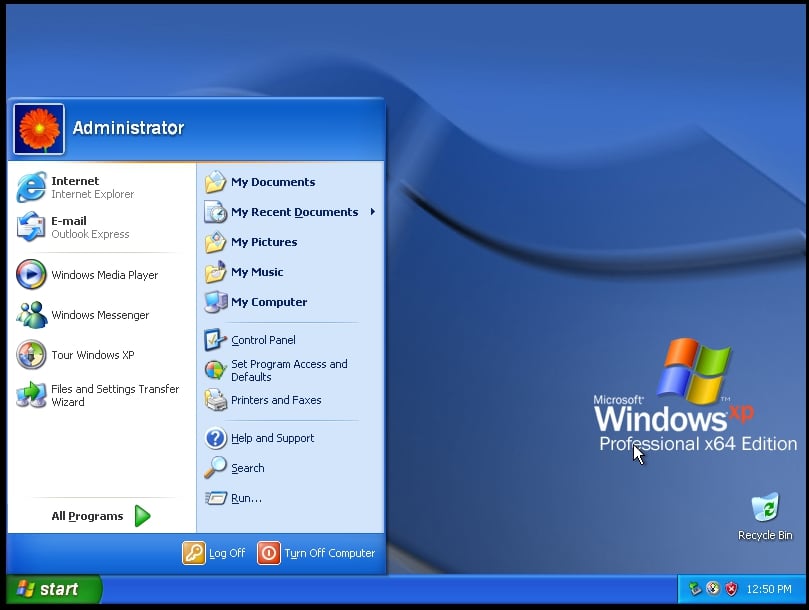The width and height of the screenshot is (809, 610).
Task: Click the Log Off key icon
Action: (x=194, y=553)
